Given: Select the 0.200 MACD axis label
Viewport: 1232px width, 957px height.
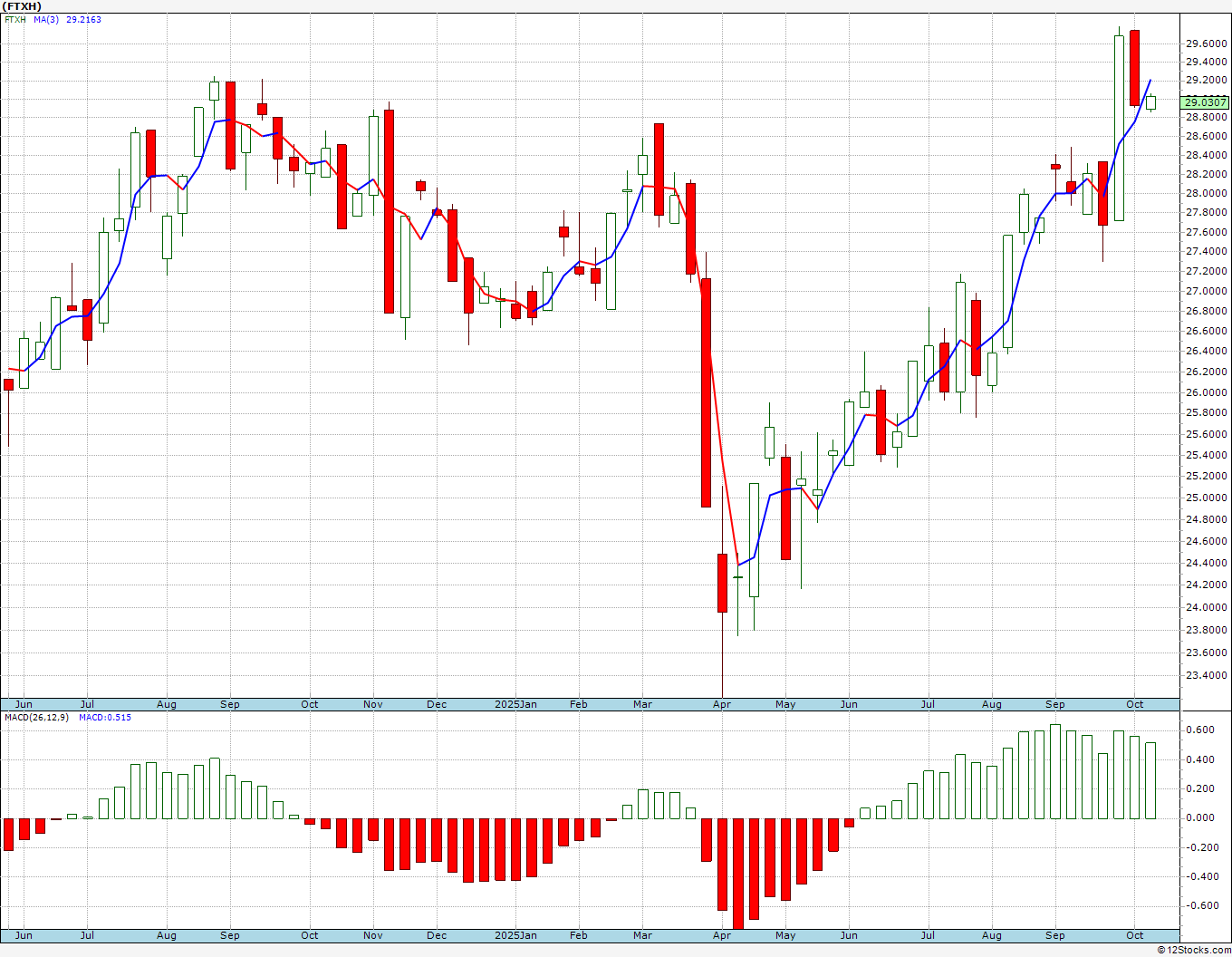Looking at the screenshot, I should [x=1202, y=788].
